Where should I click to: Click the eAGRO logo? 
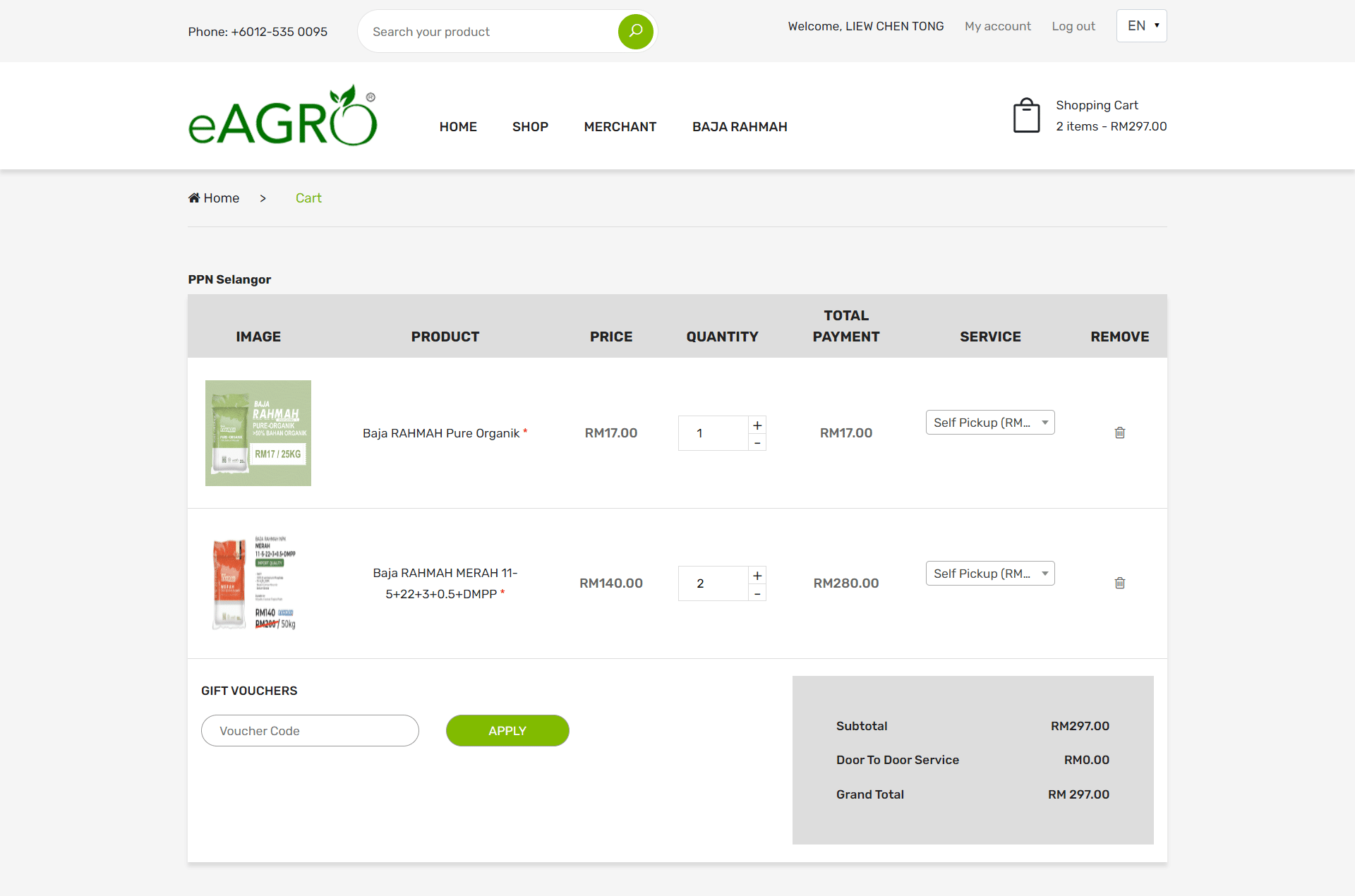pyautogui.click(x=283, y=116)
